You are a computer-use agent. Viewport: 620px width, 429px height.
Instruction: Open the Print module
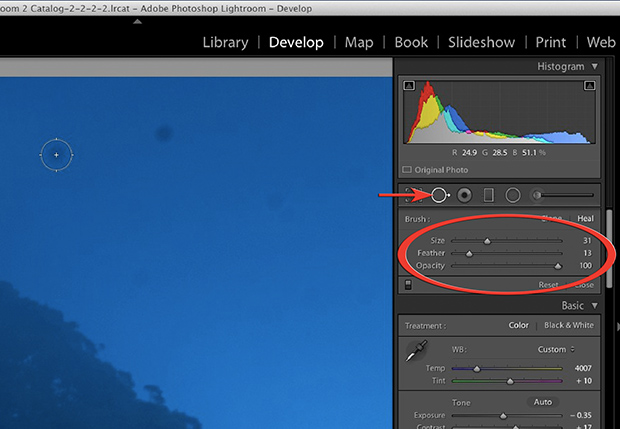(550, 42)
